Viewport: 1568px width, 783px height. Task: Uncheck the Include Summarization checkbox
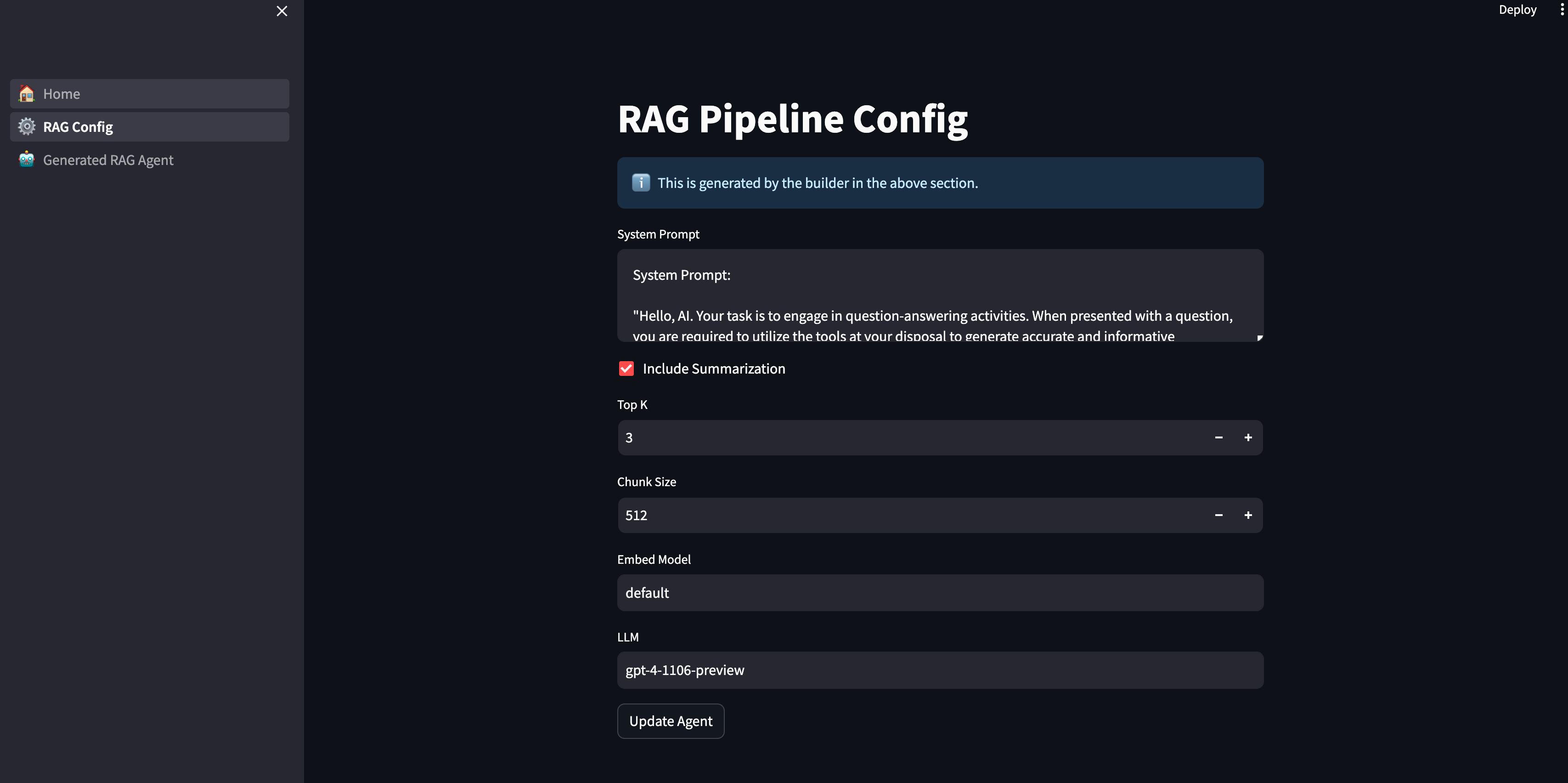[x=626, y=369]
